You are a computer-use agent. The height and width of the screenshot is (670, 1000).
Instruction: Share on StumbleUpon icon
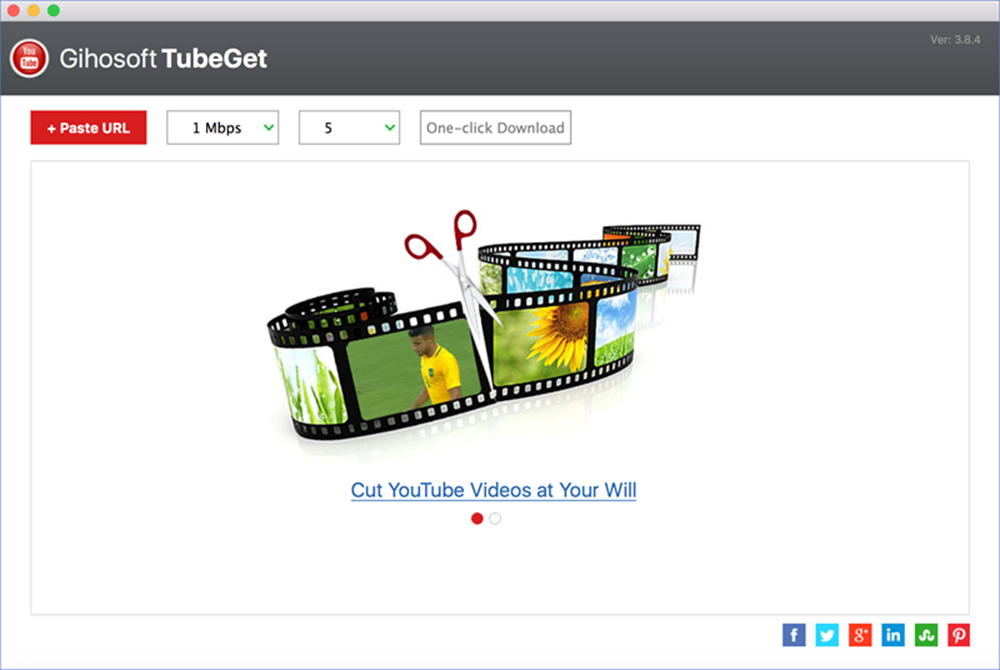926,635
